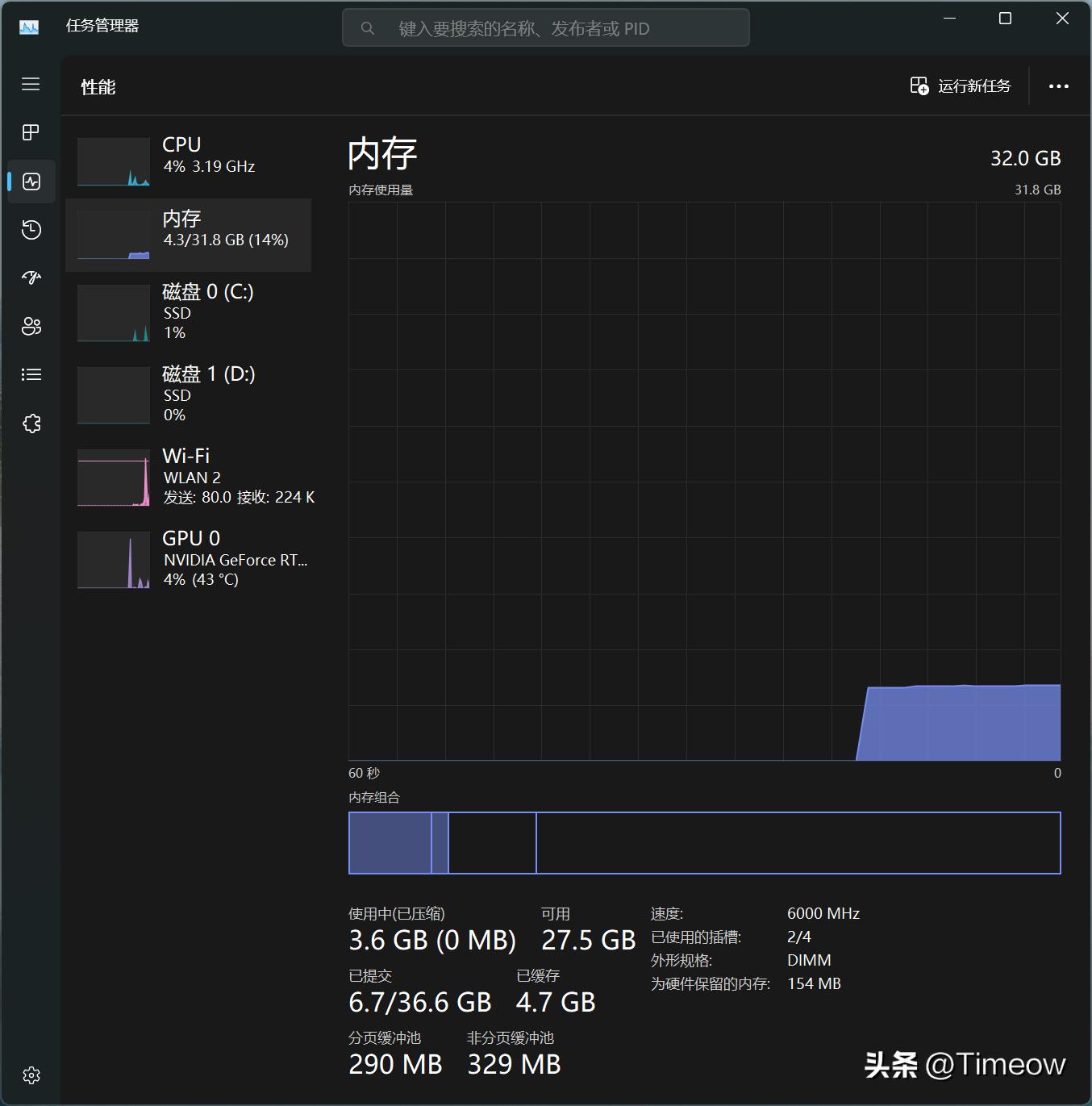The width and height of the screenshot is (1092, 1106).
Task: Open the Services panel
Action: (31, 423)
